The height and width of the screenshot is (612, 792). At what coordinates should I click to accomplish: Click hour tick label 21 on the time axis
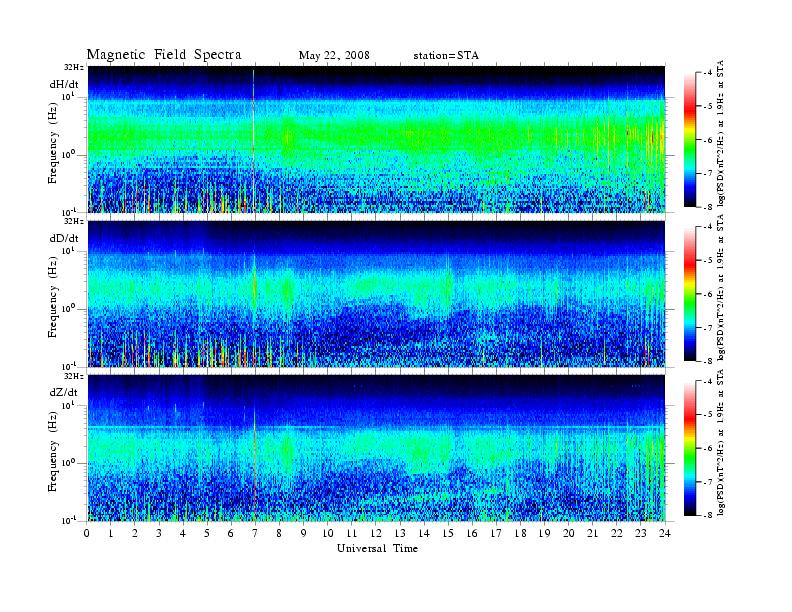pos(592,533)
